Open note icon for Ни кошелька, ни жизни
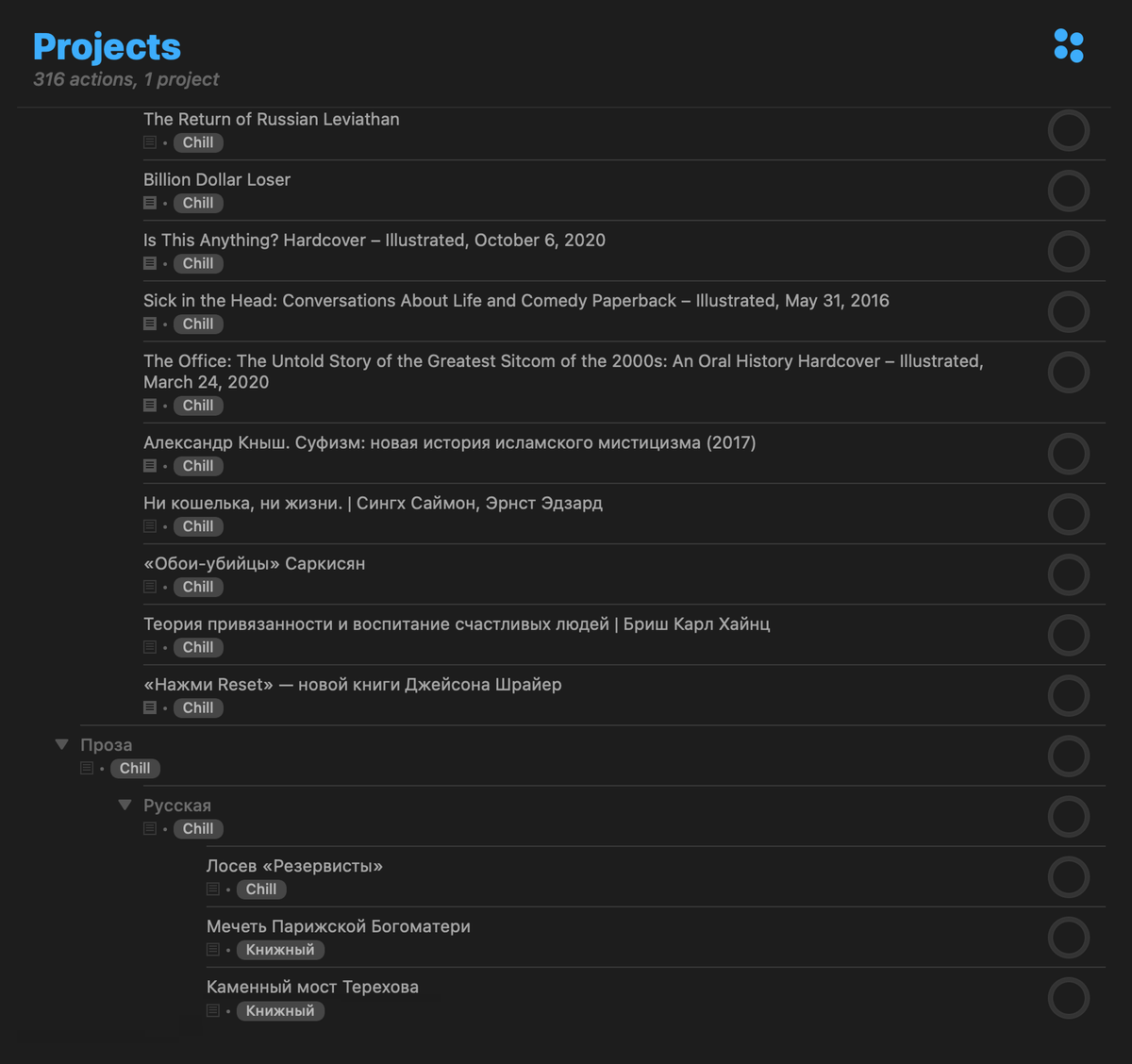 tap(150, 526)
